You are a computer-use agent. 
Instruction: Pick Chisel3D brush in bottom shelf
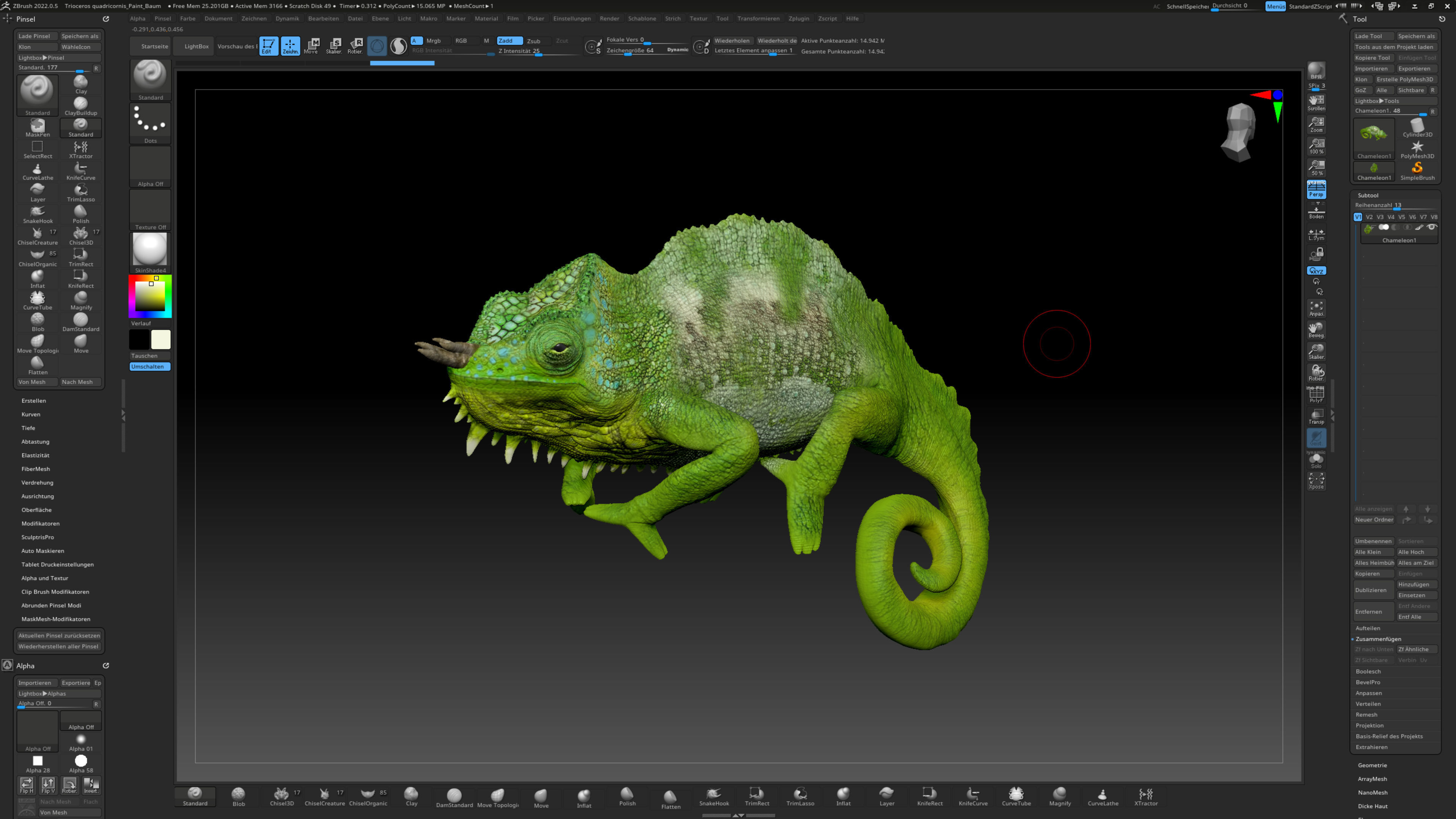click(x=282, y=796)
